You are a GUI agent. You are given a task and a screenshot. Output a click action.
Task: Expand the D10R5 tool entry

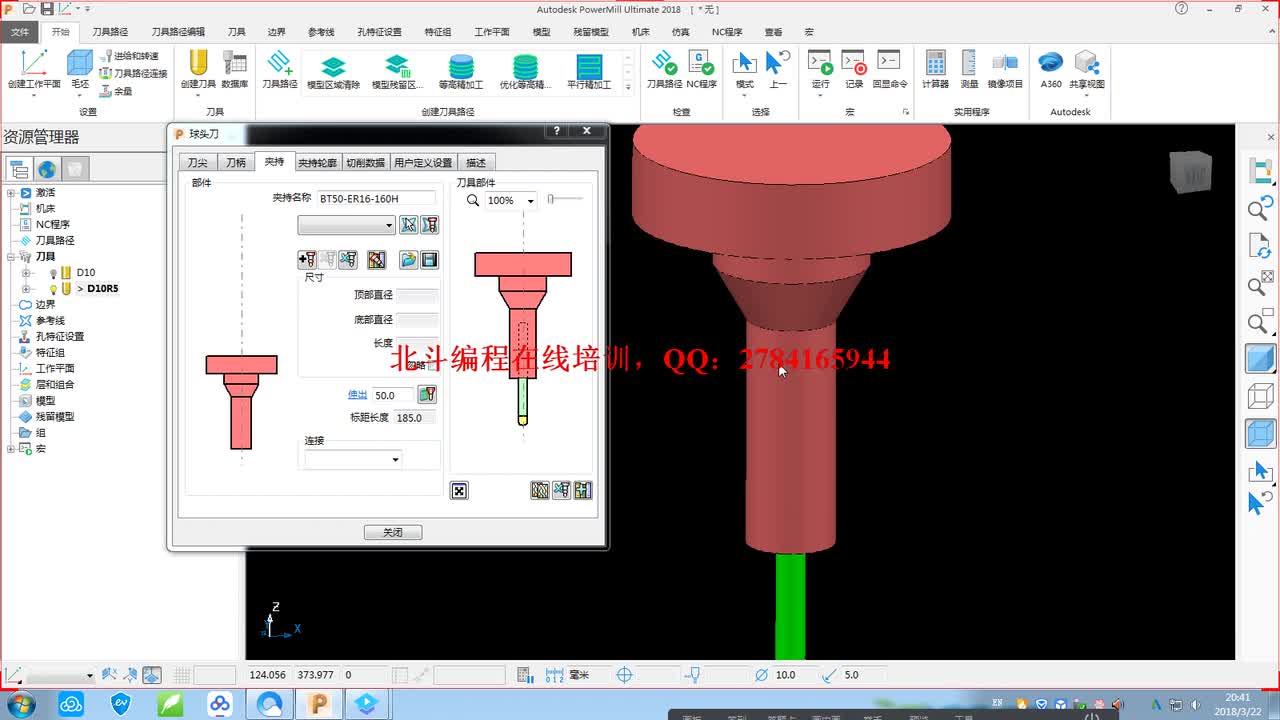coord(27,288)
